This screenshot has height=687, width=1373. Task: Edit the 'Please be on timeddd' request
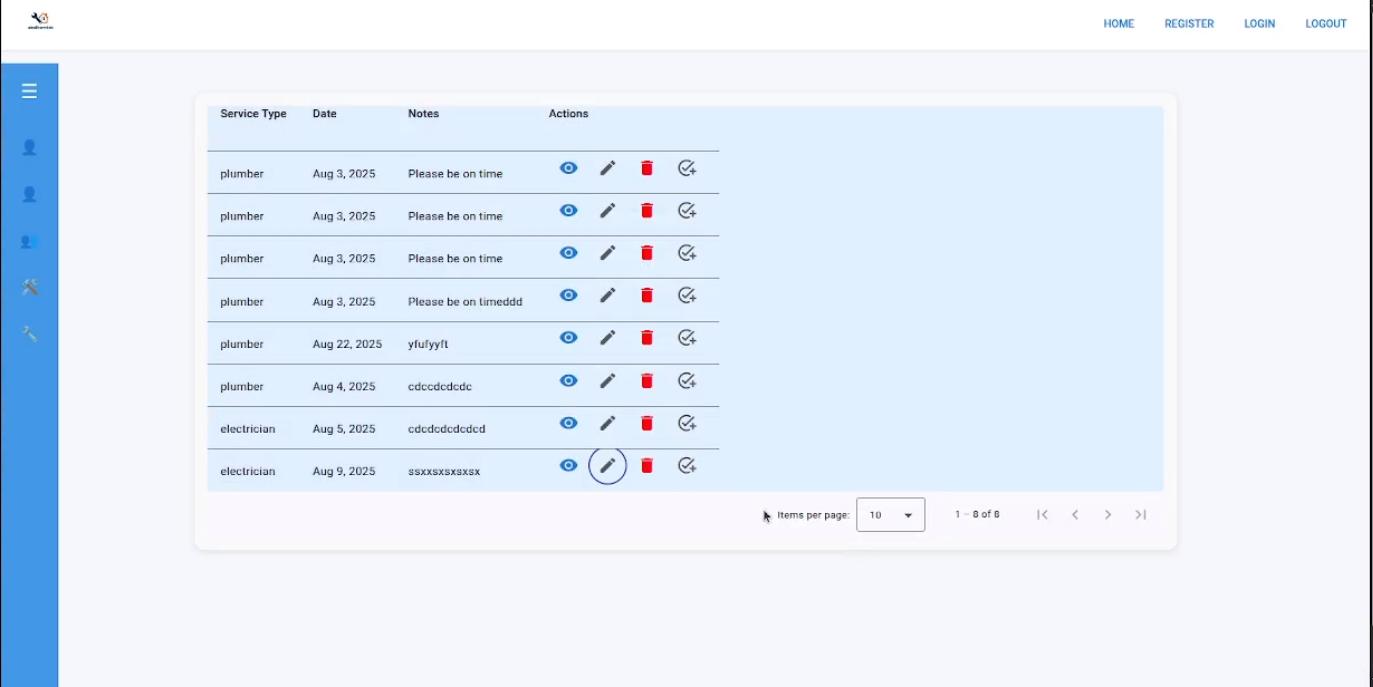click(607, 295)
